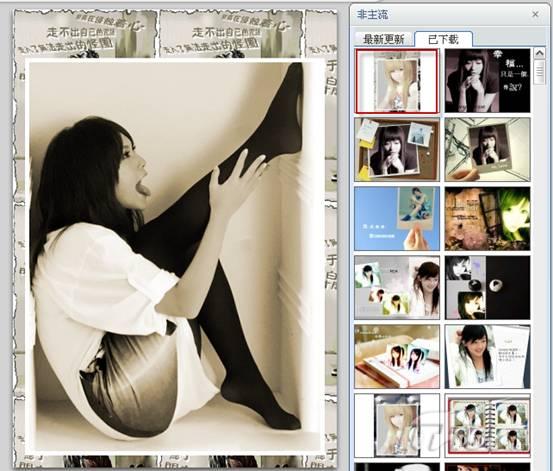Image resolution: width=553 pixels, height=471 pixels.
Task: Pick the multi-photo gray collage frame
Action: coord(397,288)
